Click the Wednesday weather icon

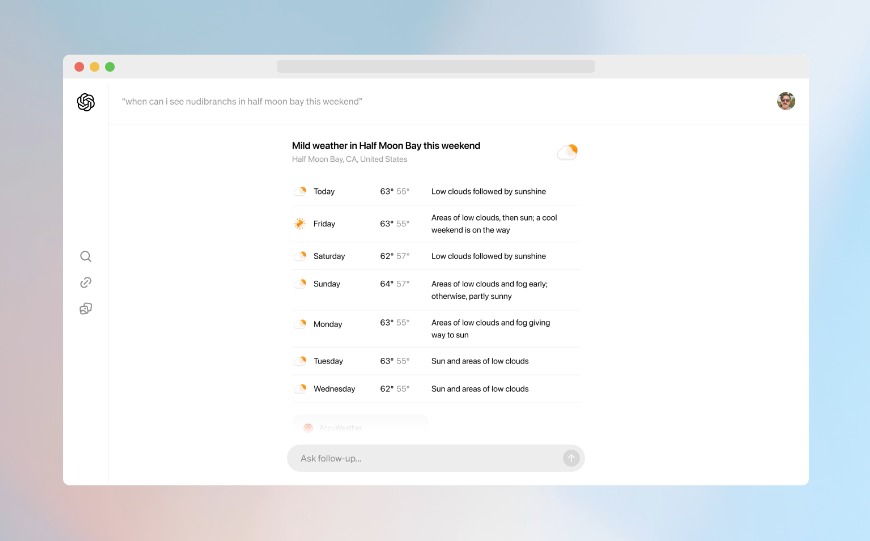pos(300,388)
